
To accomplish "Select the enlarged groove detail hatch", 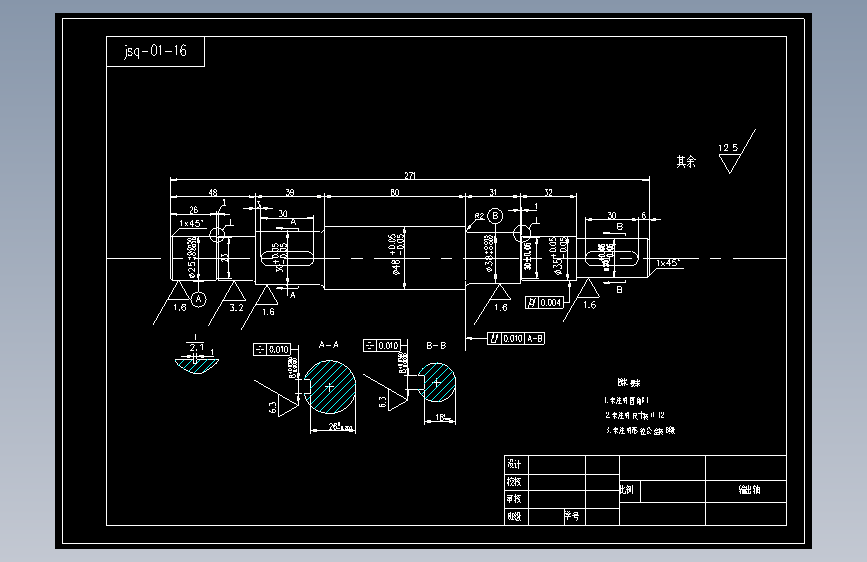I will pyautogui.click(x=196, y=366).
